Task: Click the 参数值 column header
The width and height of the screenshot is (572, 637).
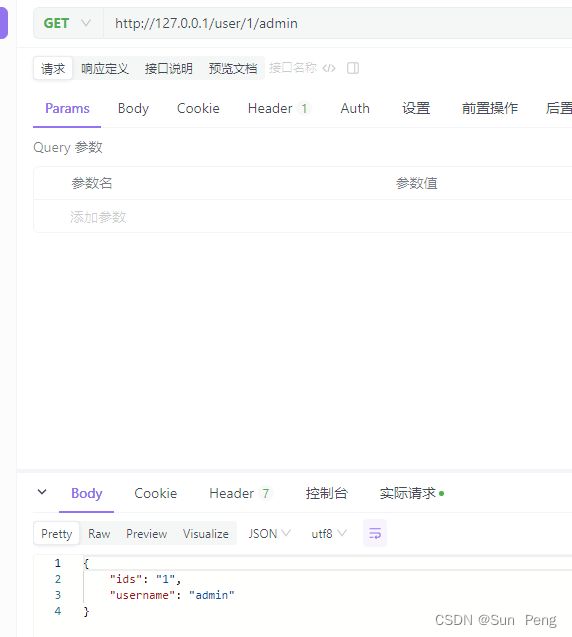Action: (416, 183)
